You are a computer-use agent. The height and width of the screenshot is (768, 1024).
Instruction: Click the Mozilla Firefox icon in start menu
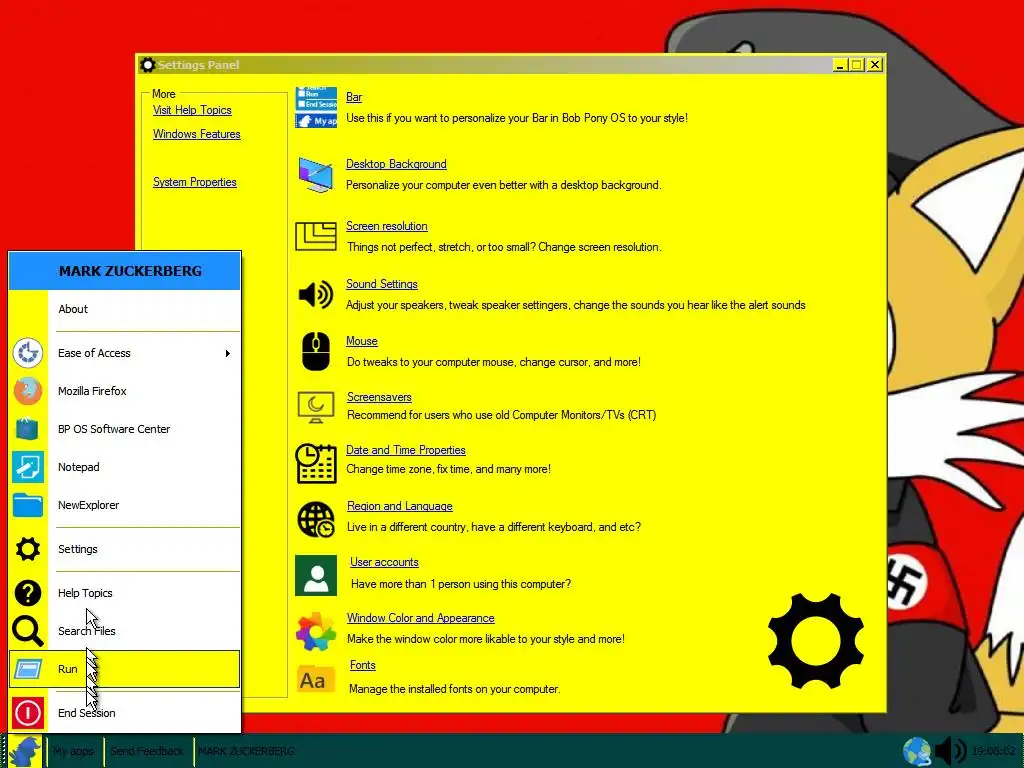[x=27, y=391]
